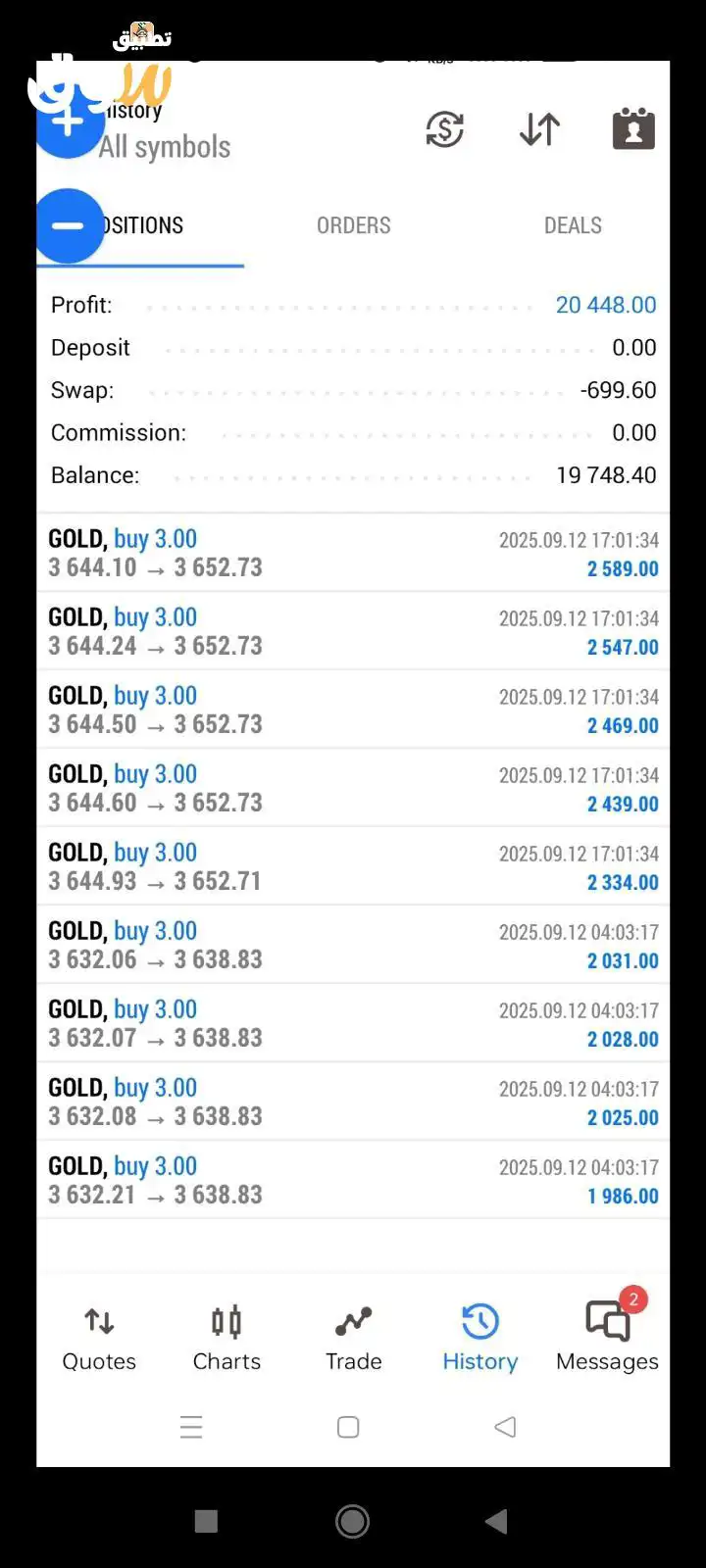Open Messages with 2 notifications

607,1339
